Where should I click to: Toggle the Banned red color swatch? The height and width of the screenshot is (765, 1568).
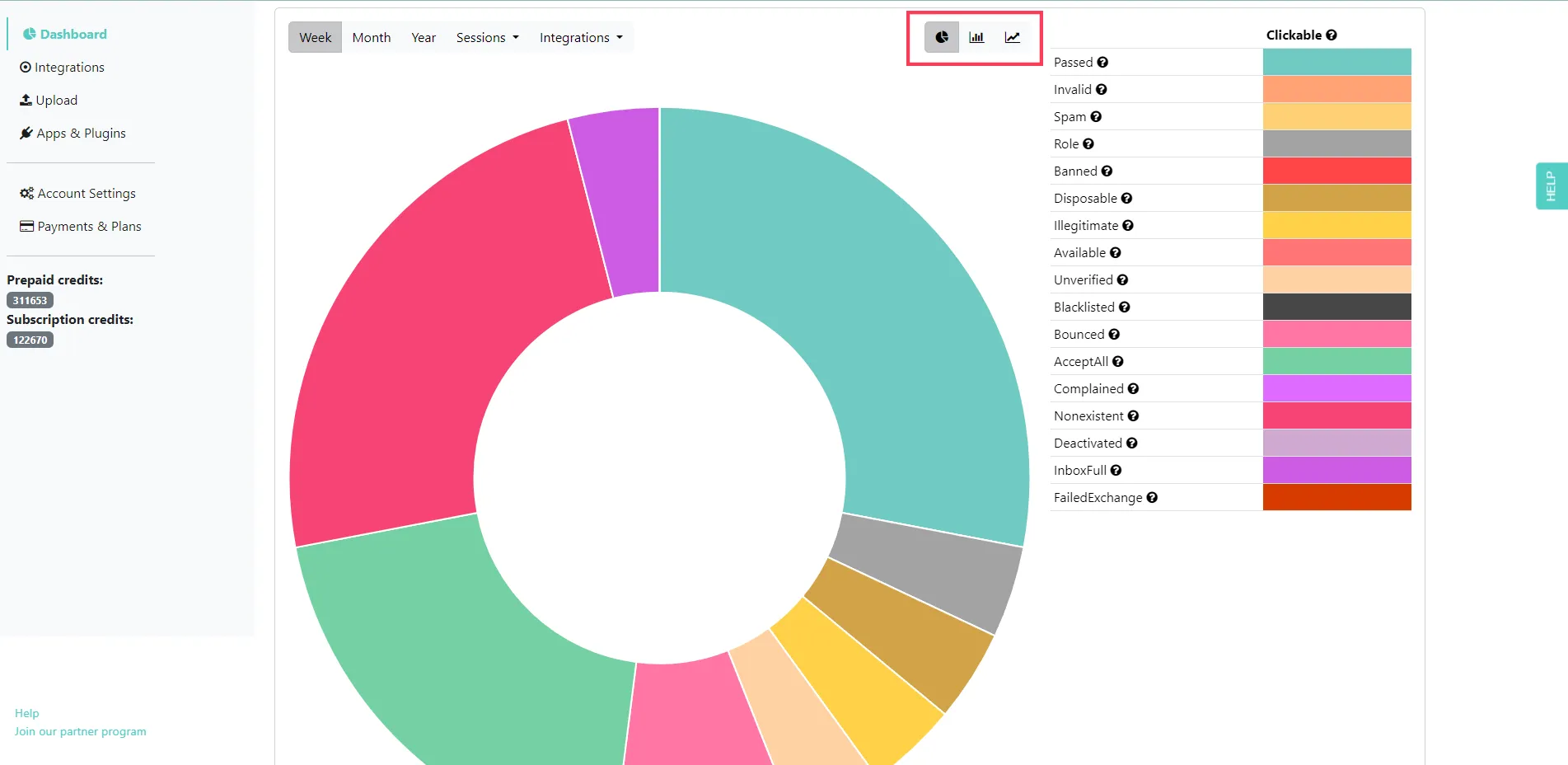point(1336,171)
